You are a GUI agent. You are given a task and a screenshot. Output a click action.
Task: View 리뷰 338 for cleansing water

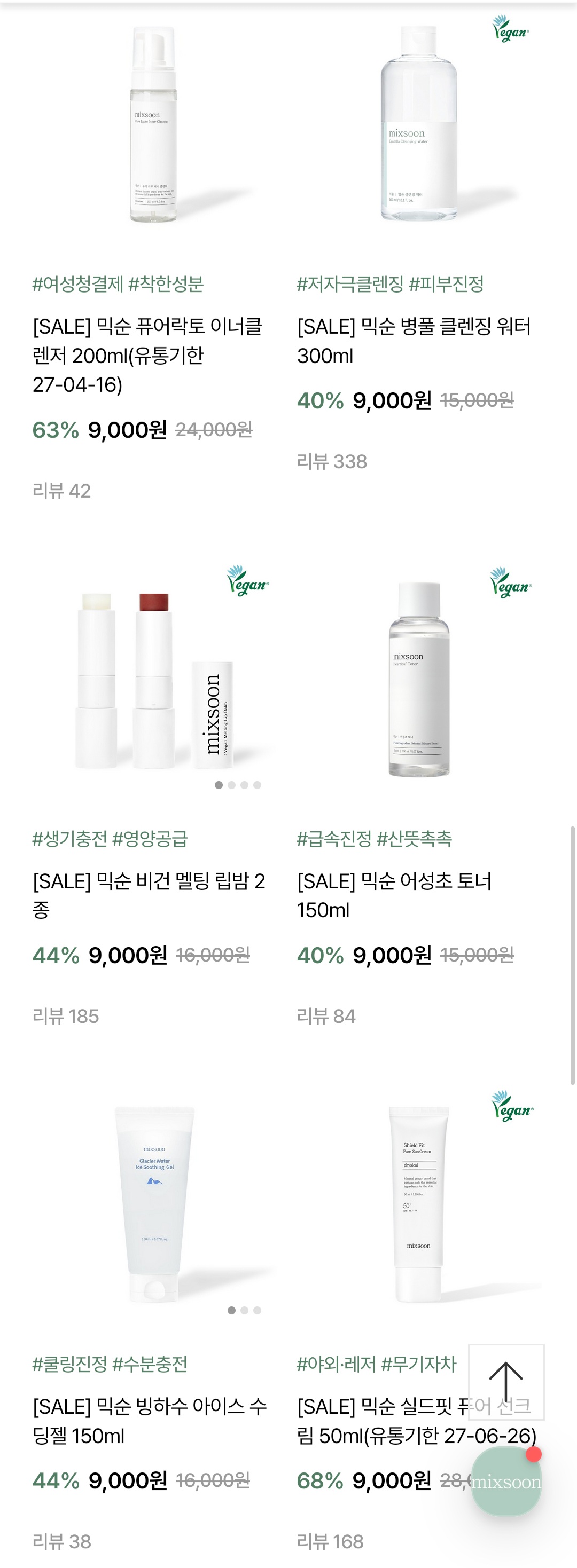point(331,461)
